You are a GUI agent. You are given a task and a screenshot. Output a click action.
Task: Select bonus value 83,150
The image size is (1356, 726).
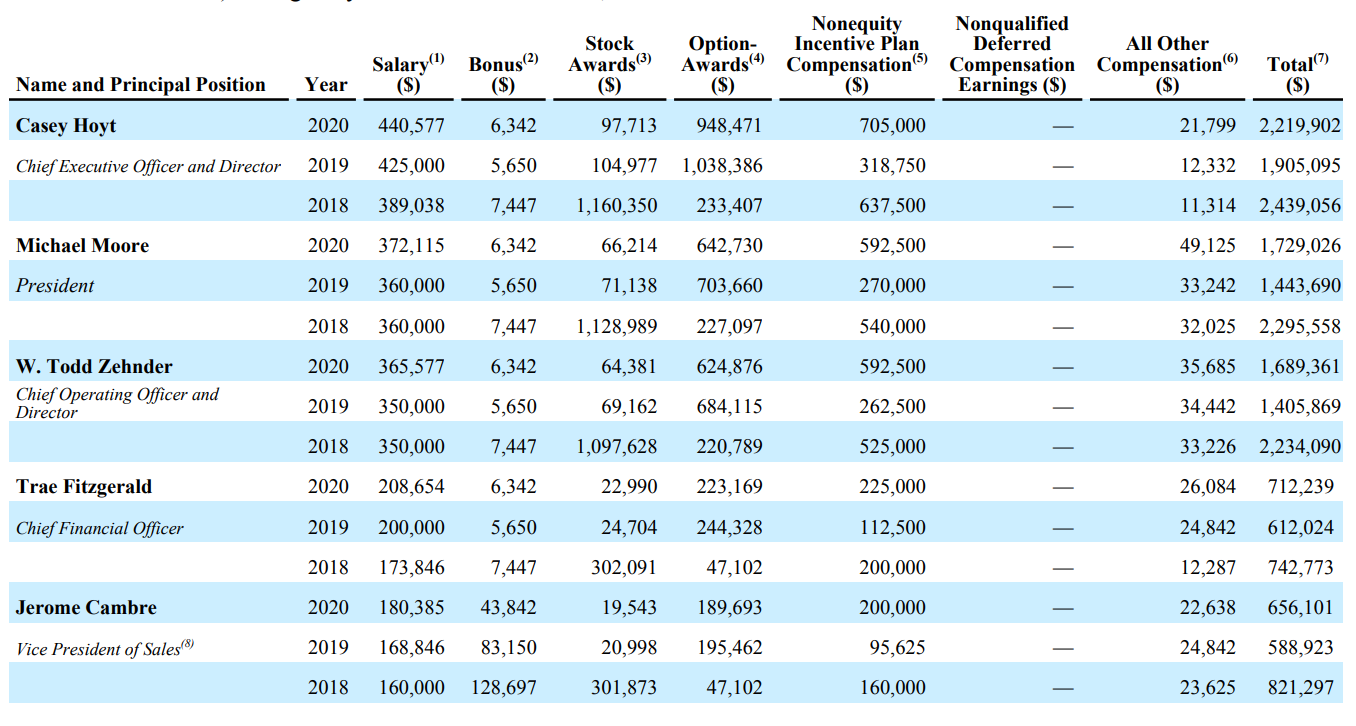(508, 648)
